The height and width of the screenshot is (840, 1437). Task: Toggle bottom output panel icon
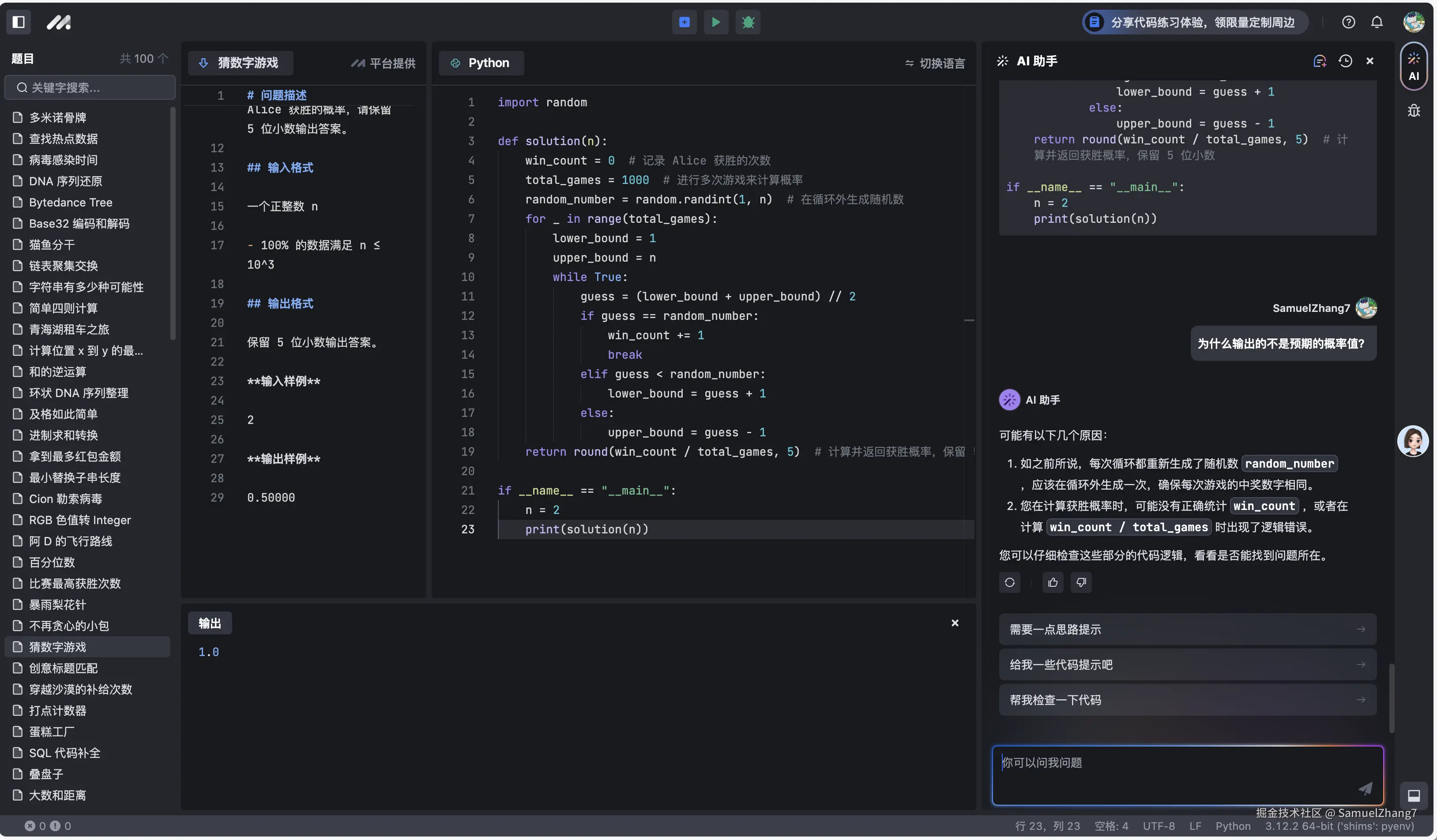pos(1414,795)
